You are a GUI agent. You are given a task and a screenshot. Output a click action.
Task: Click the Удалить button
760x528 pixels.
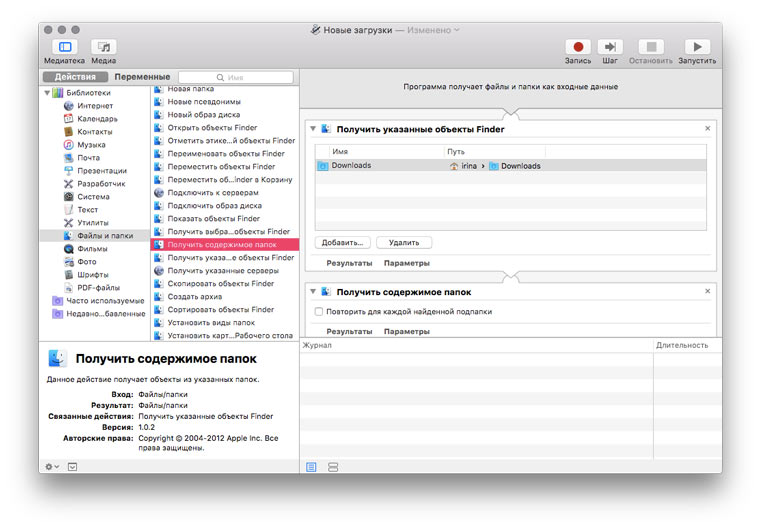coord(404,242)
